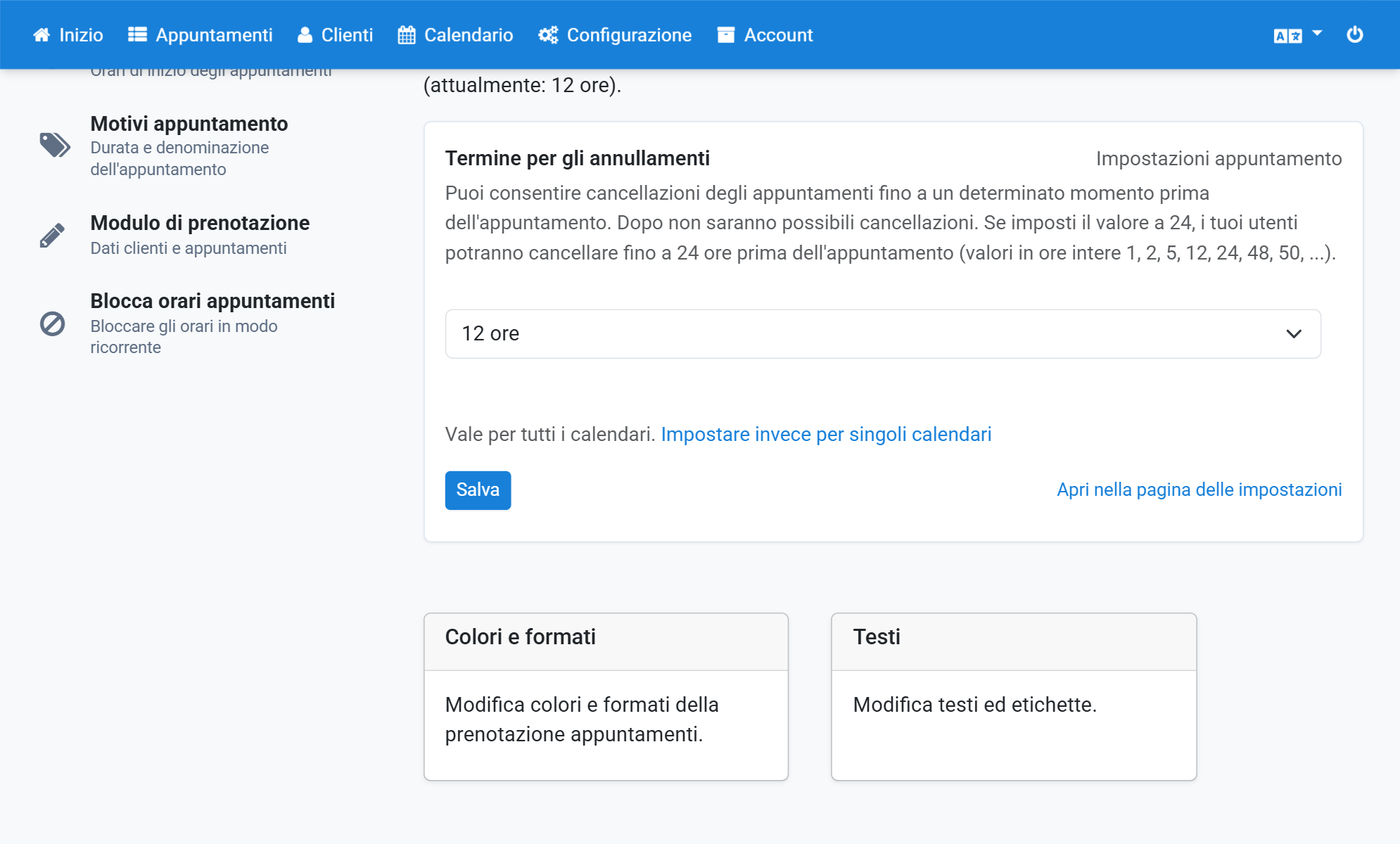Open the Testi card

click(1014, 696)
